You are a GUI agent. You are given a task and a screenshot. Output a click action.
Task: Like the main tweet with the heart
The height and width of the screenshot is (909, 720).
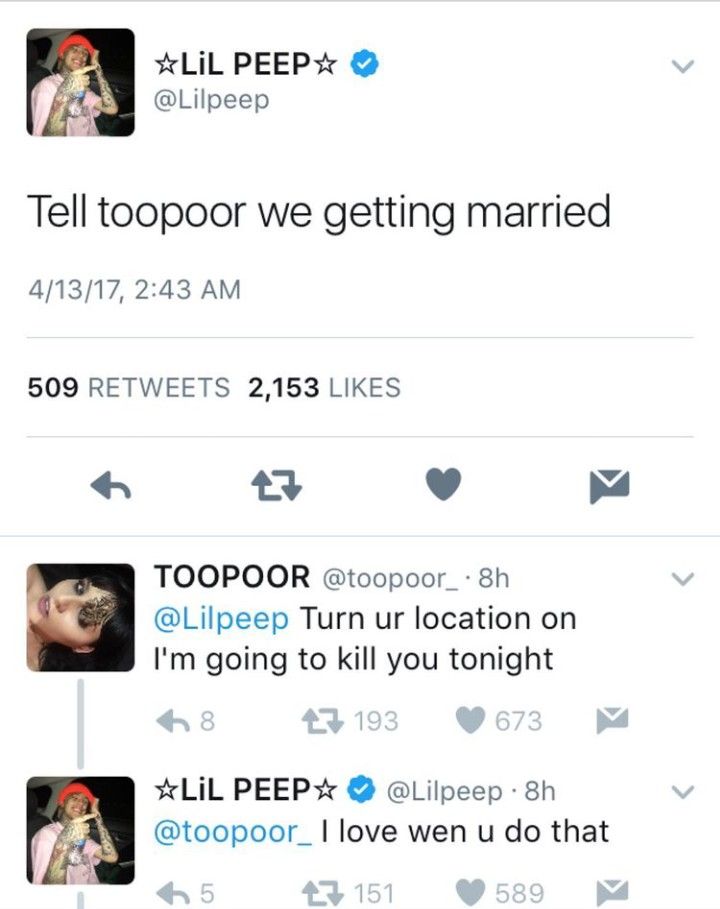pyautogui.click(x=443, y=483)
